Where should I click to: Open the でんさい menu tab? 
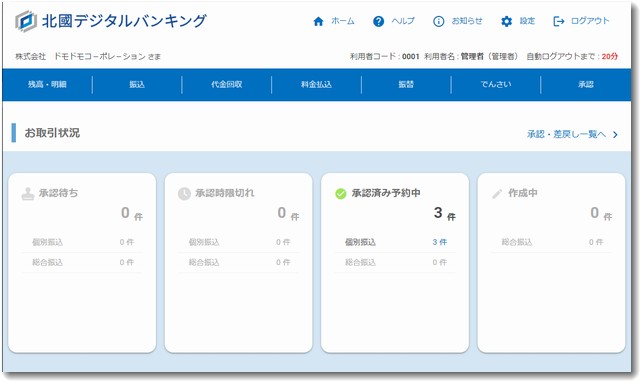(496, 85)
